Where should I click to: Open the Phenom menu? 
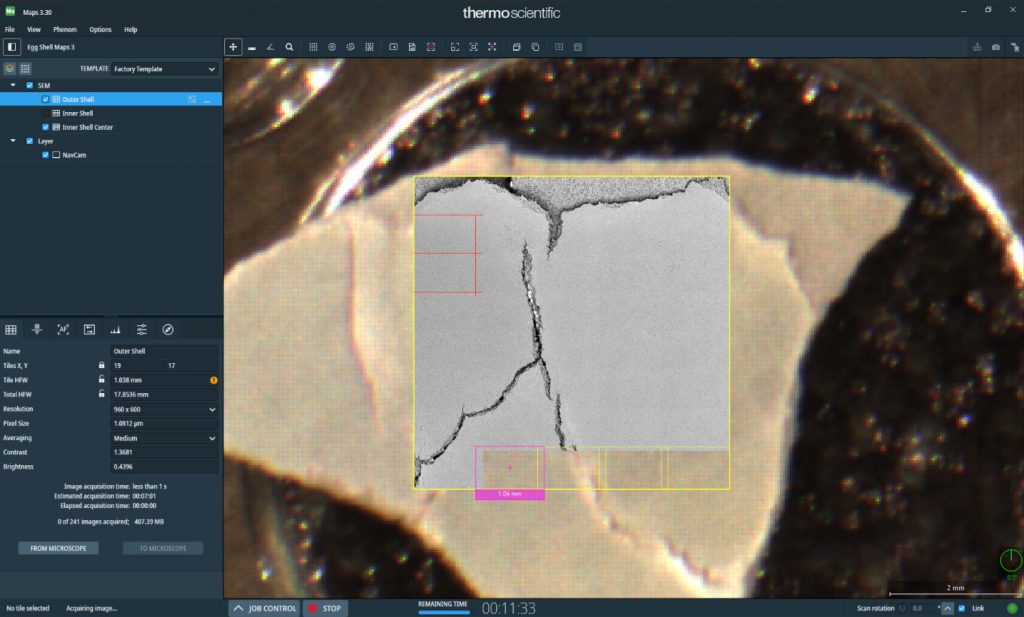pos(66,29)
